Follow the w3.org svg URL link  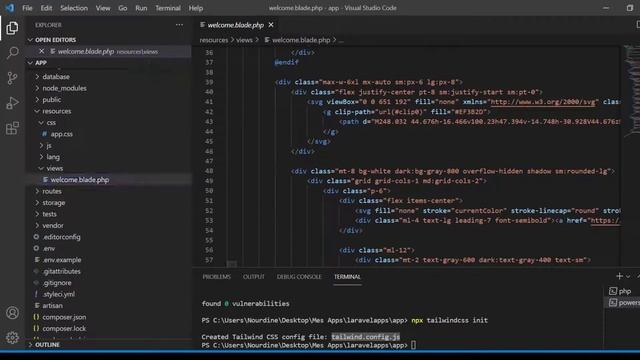pyautogui.click(x=542, y=102)
